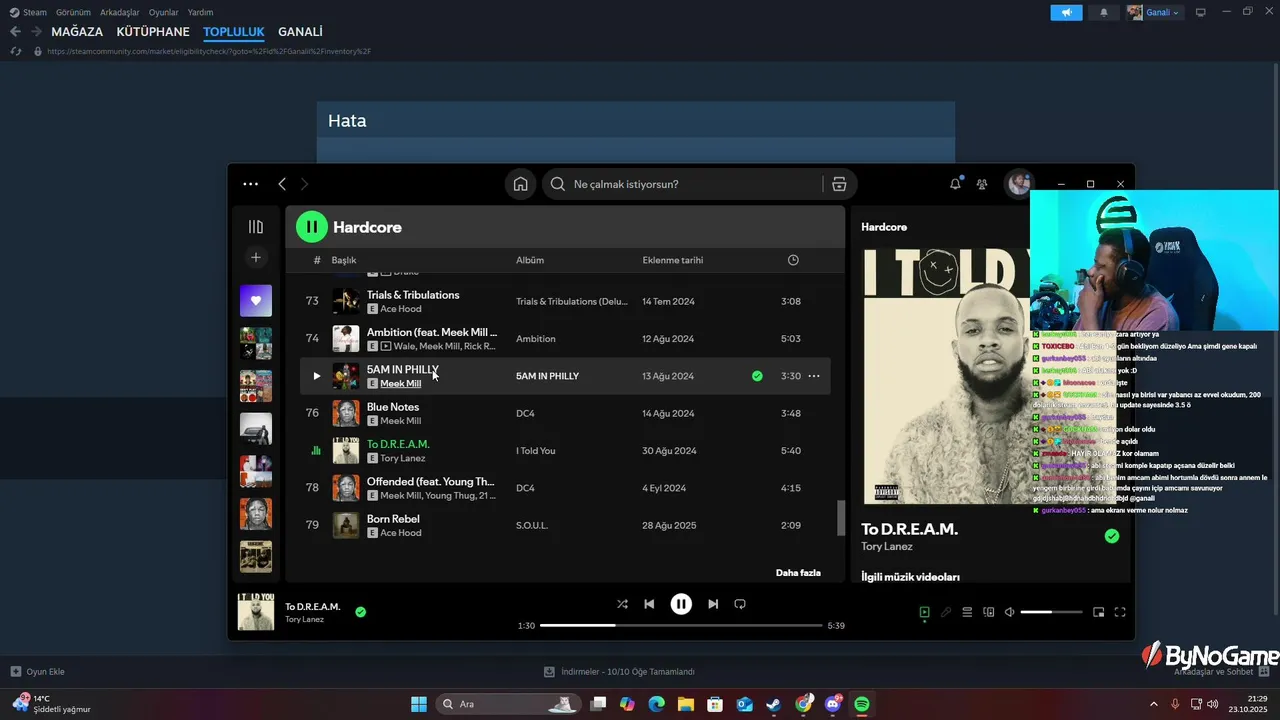Screen dimensions: 1280x720
Task: Go back in Spotify navigation
Action: point(282,184)
